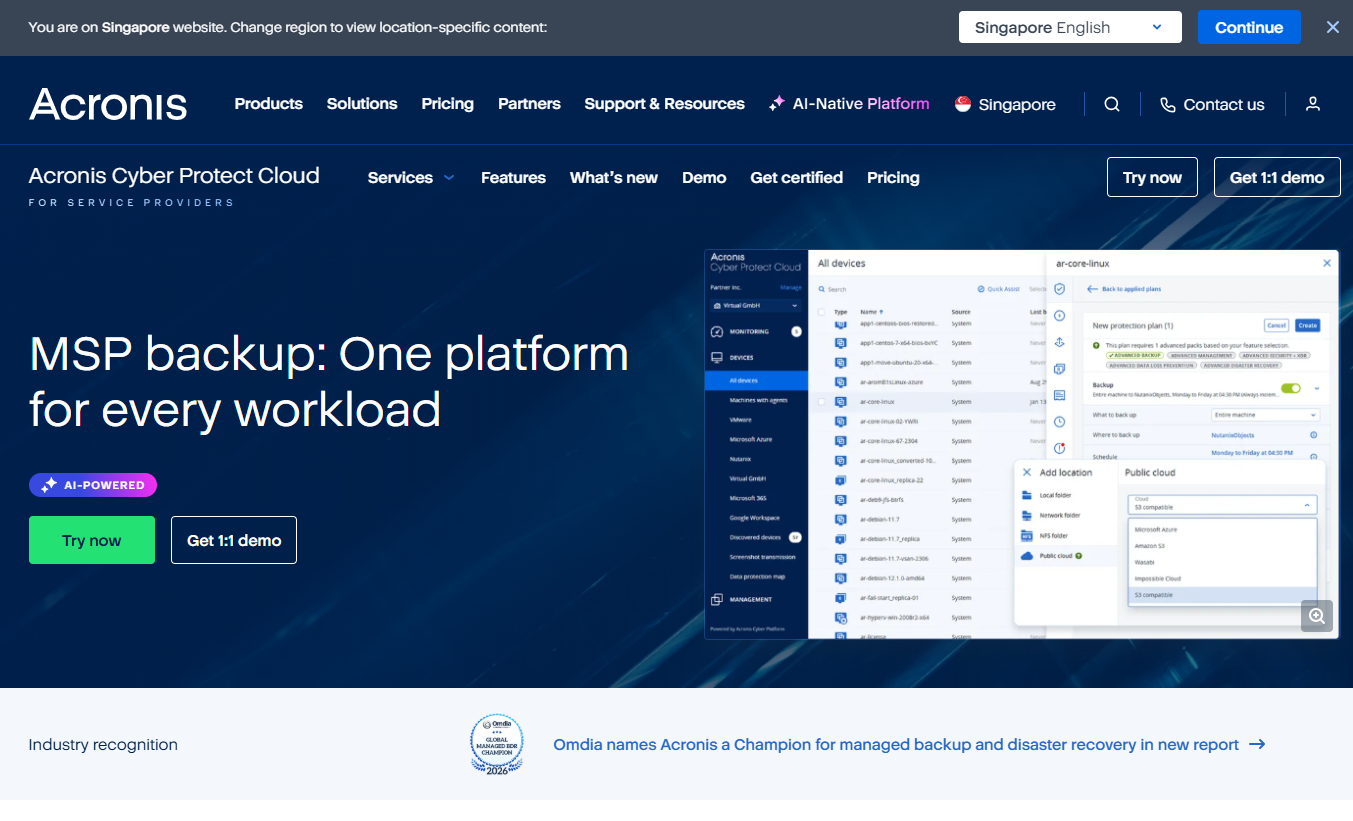Click the Create button in the protection plan
Image resolution: width=1353 pixels, height=821 pixels.
[1307, 325]
